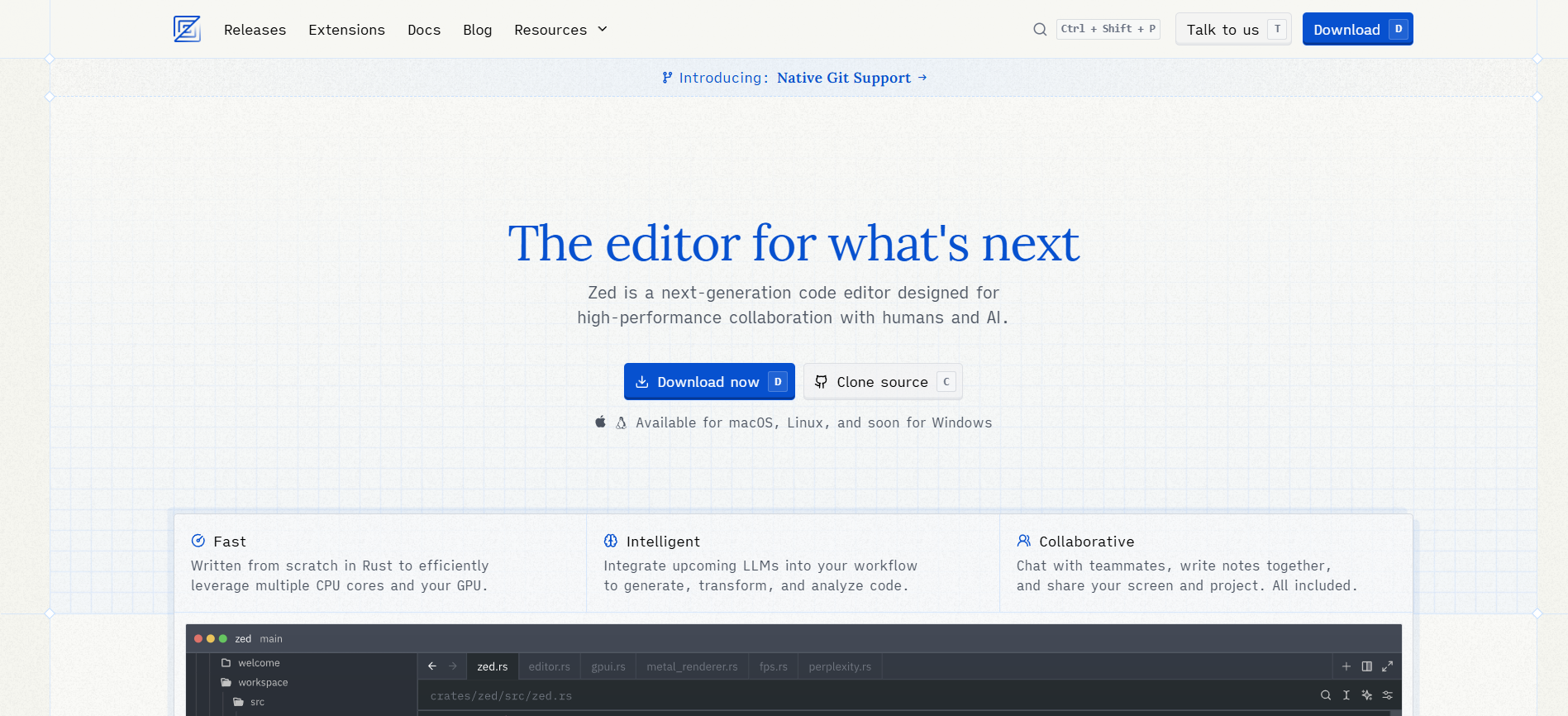The width and height of the screenshot is (1568, 716).
Task: Click the search magnifier icon in navbar
Action: (x=1040, y=30)
